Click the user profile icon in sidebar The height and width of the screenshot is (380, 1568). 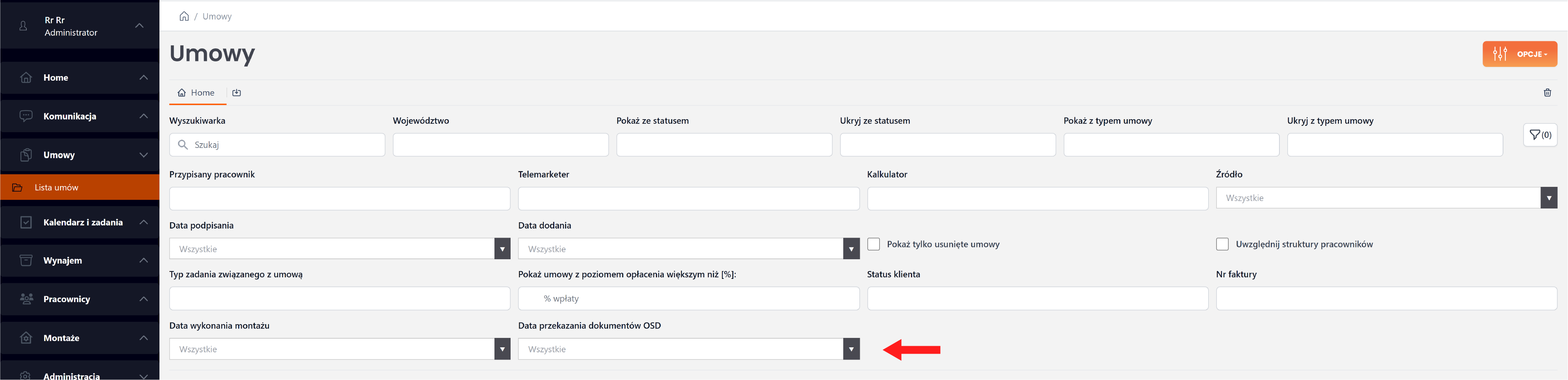pyautogui.click(x=23, y=26)
